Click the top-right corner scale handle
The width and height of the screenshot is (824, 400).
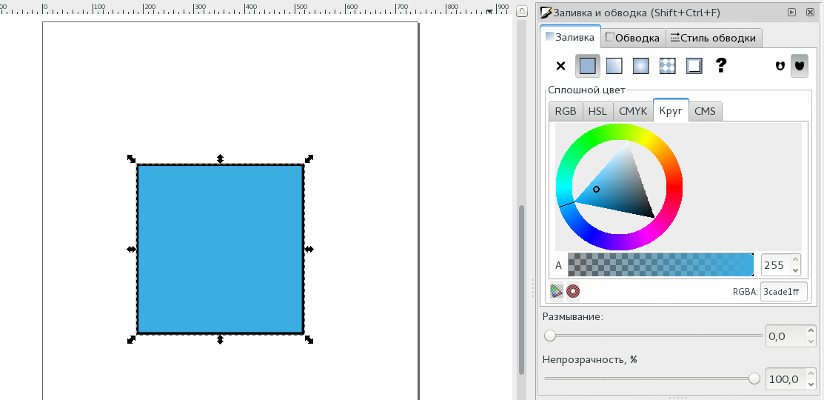click(309, 159)
